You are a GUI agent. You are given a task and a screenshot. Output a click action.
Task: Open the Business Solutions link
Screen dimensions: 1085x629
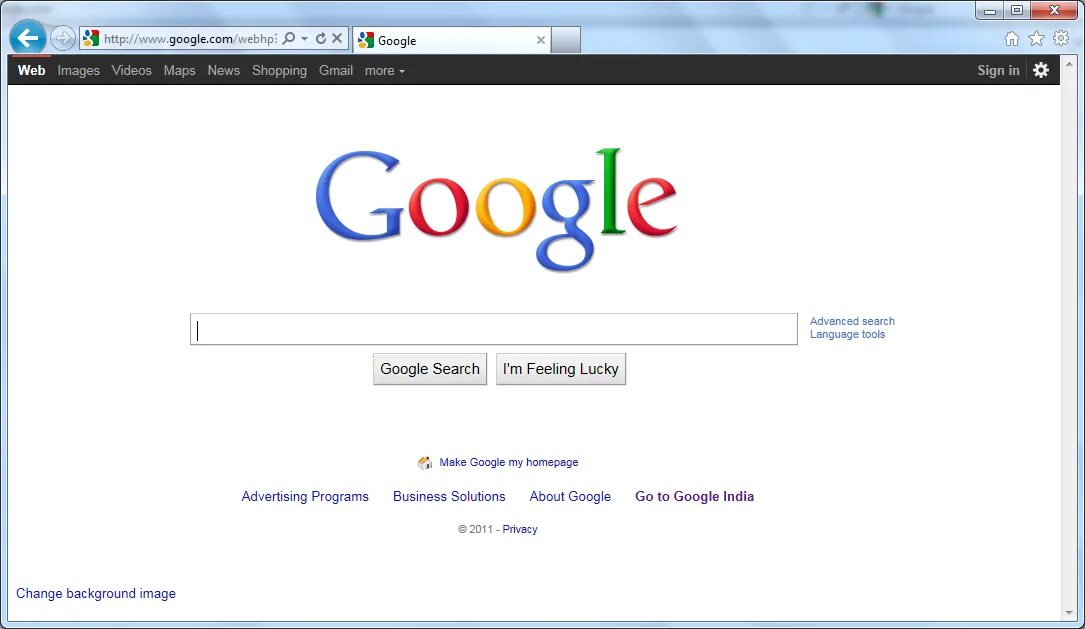coord(449,496)
